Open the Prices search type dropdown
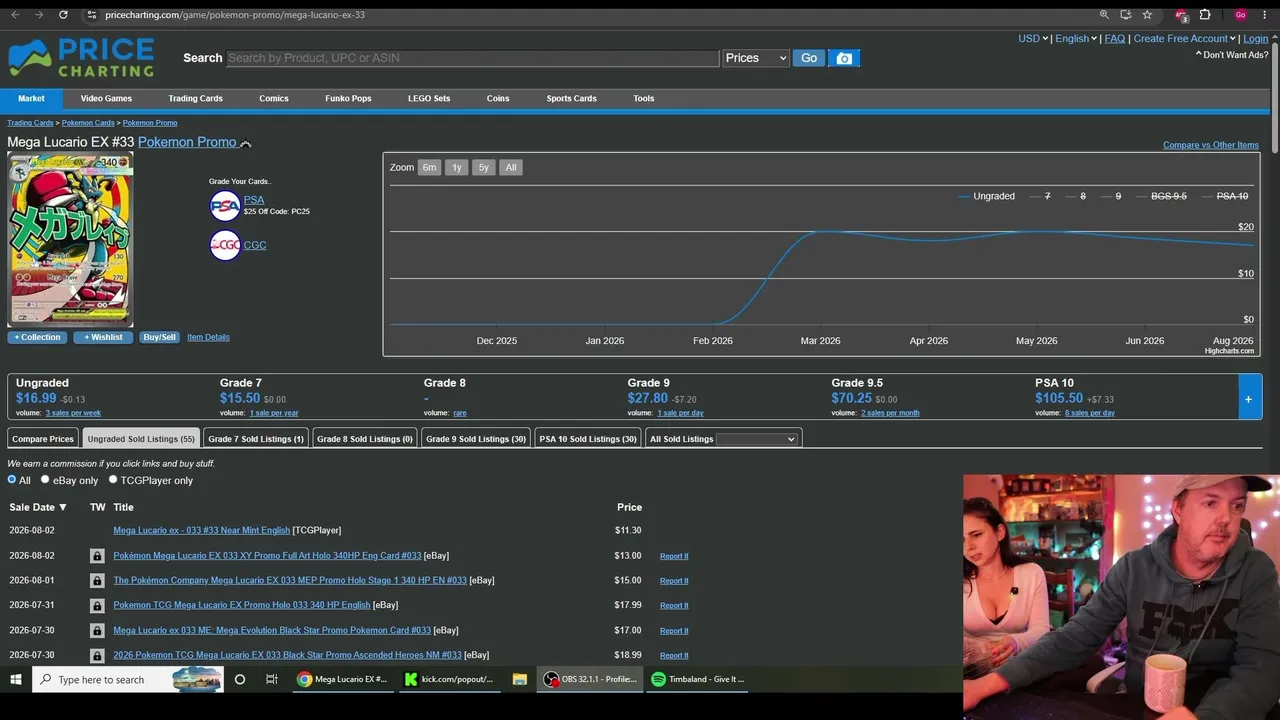 click(756, 58)
